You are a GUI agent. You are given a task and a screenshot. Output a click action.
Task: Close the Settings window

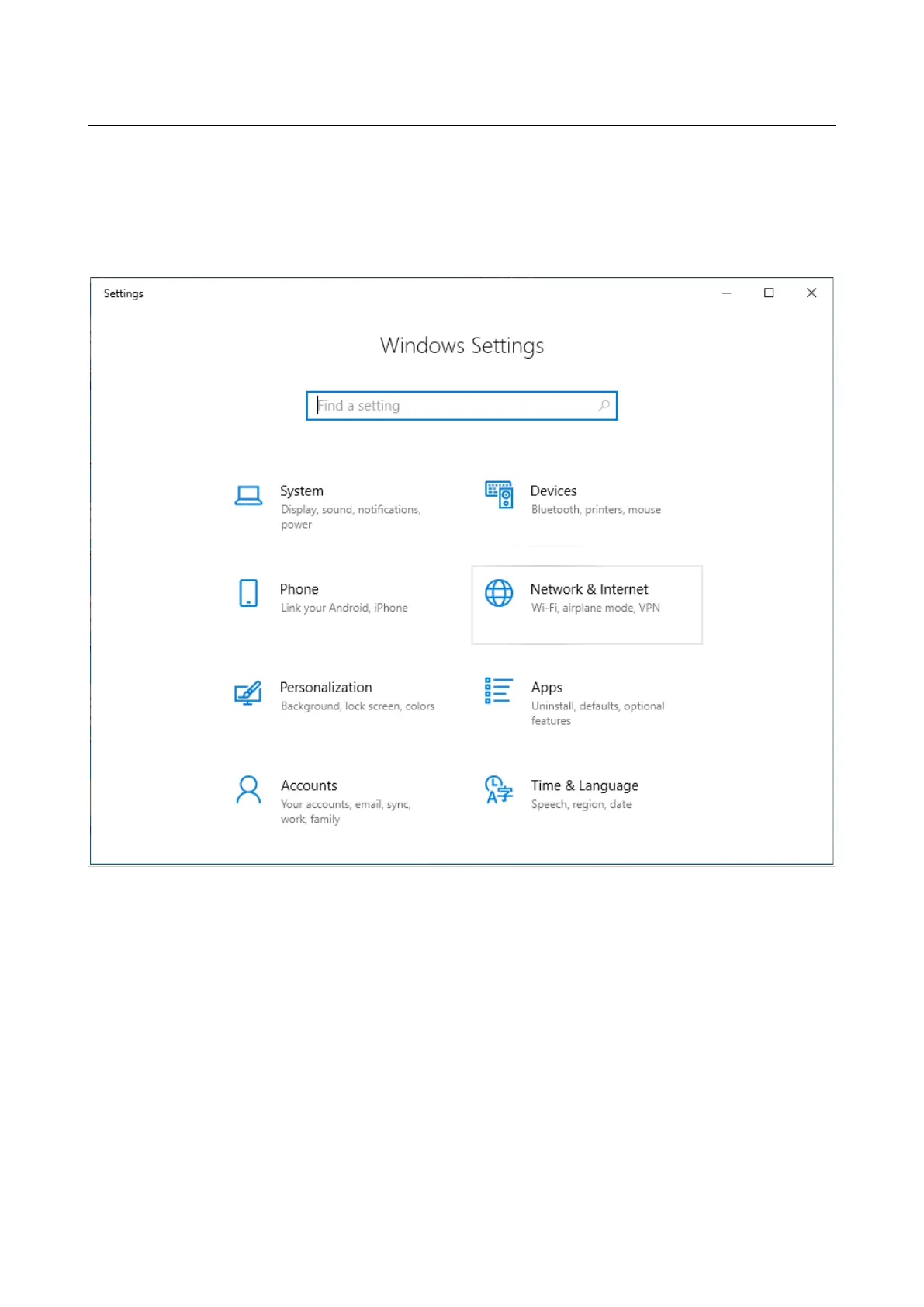pos(812,293)
